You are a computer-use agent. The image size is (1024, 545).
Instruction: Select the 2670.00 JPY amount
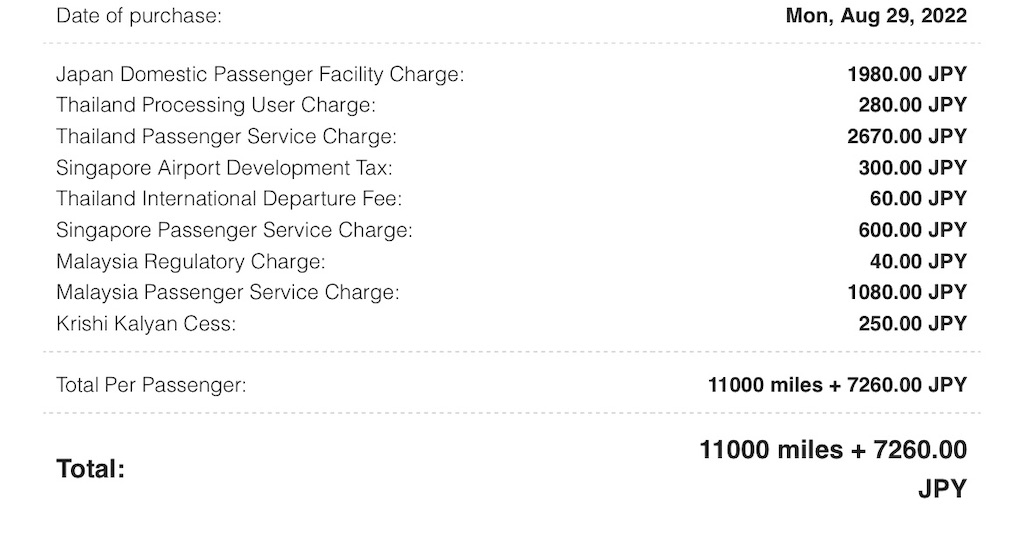(x=907, y=136)
